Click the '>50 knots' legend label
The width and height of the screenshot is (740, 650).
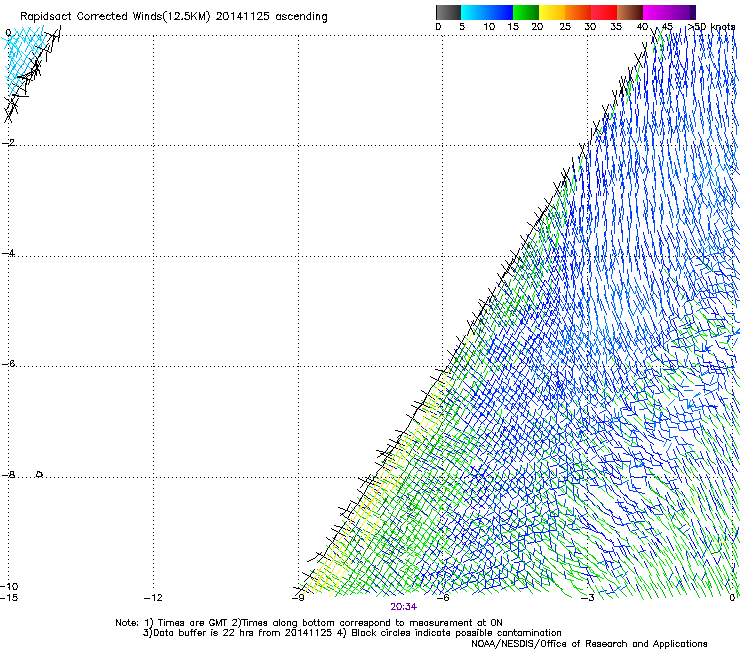point(711,27)
